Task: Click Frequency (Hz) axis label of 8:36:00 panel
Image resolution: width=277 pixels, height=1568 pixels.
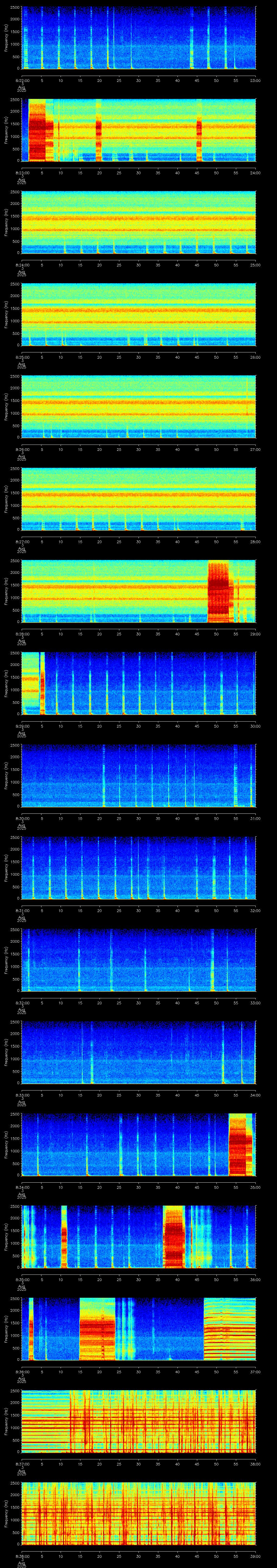Action: click(6, 1329)
